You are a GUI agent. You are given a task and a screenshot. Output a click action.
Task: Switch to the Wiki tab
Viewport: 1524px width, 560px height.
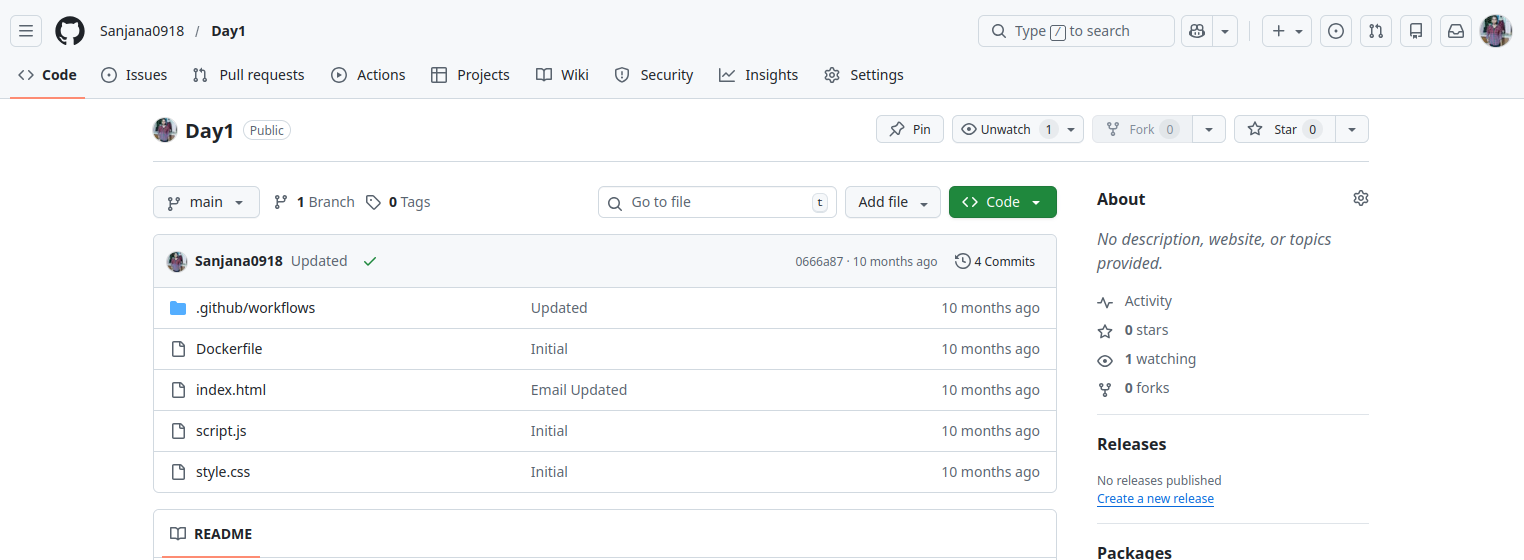[562, 75]
